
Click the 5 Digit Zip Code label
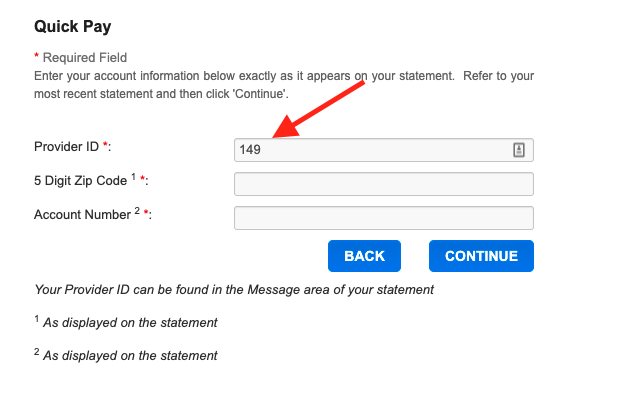point(81,181)
